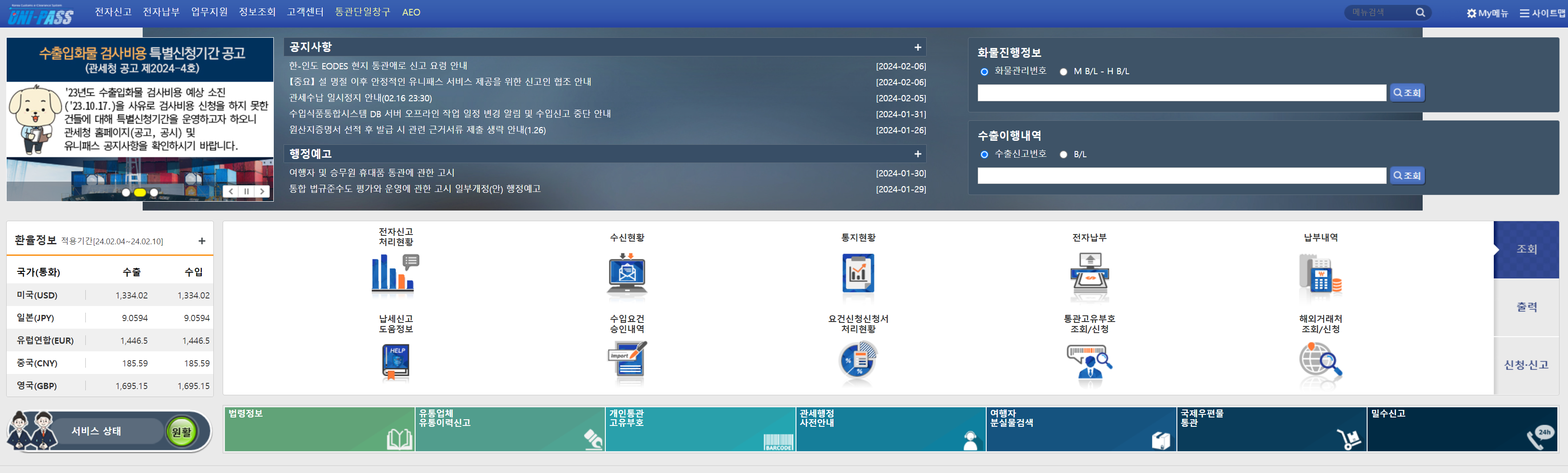
Task: Open the 납세신고 도움정보 help book icon
Action: (x=395, y=362)
